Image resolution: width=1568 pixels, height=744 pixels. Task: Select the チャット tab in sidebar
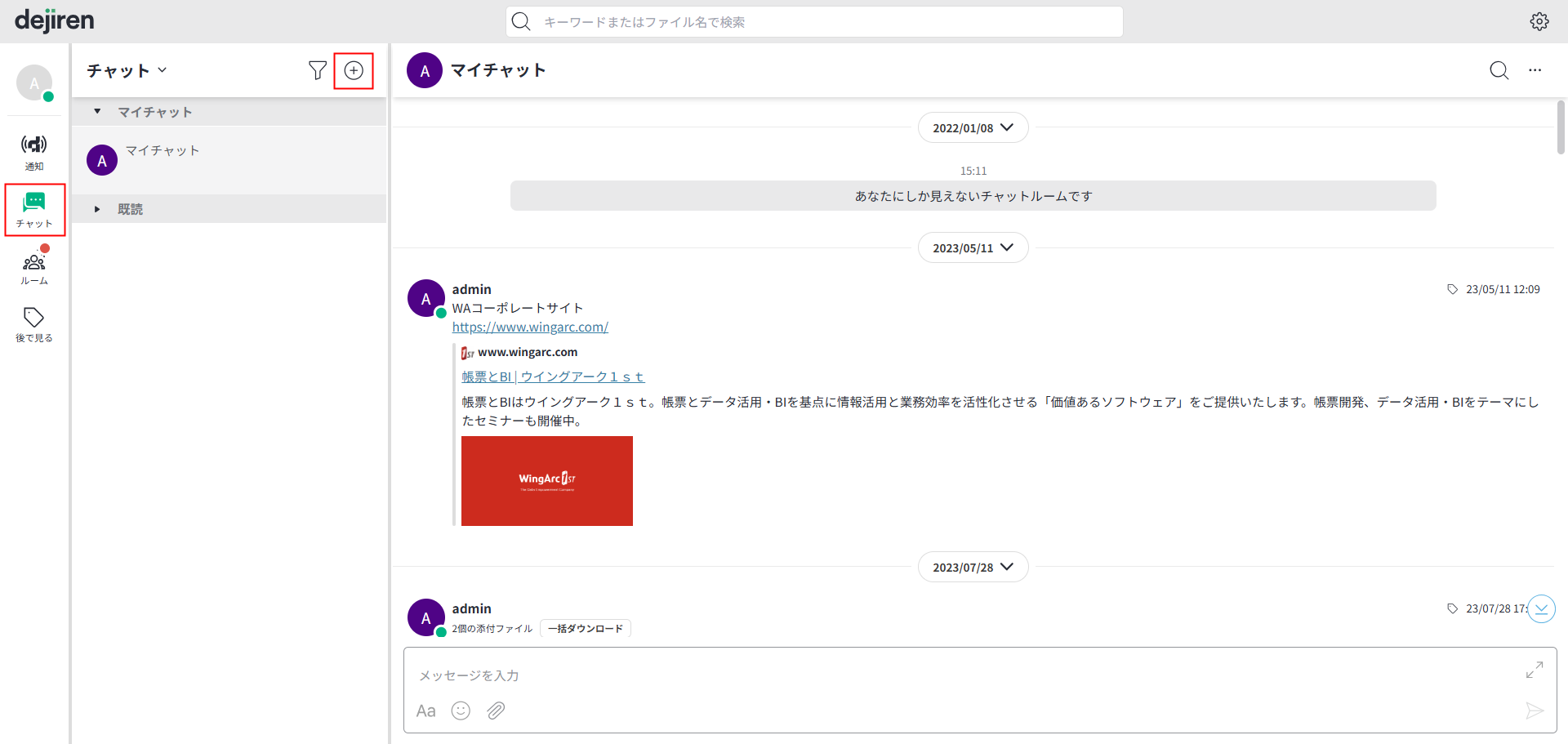(x=34, y=210)
